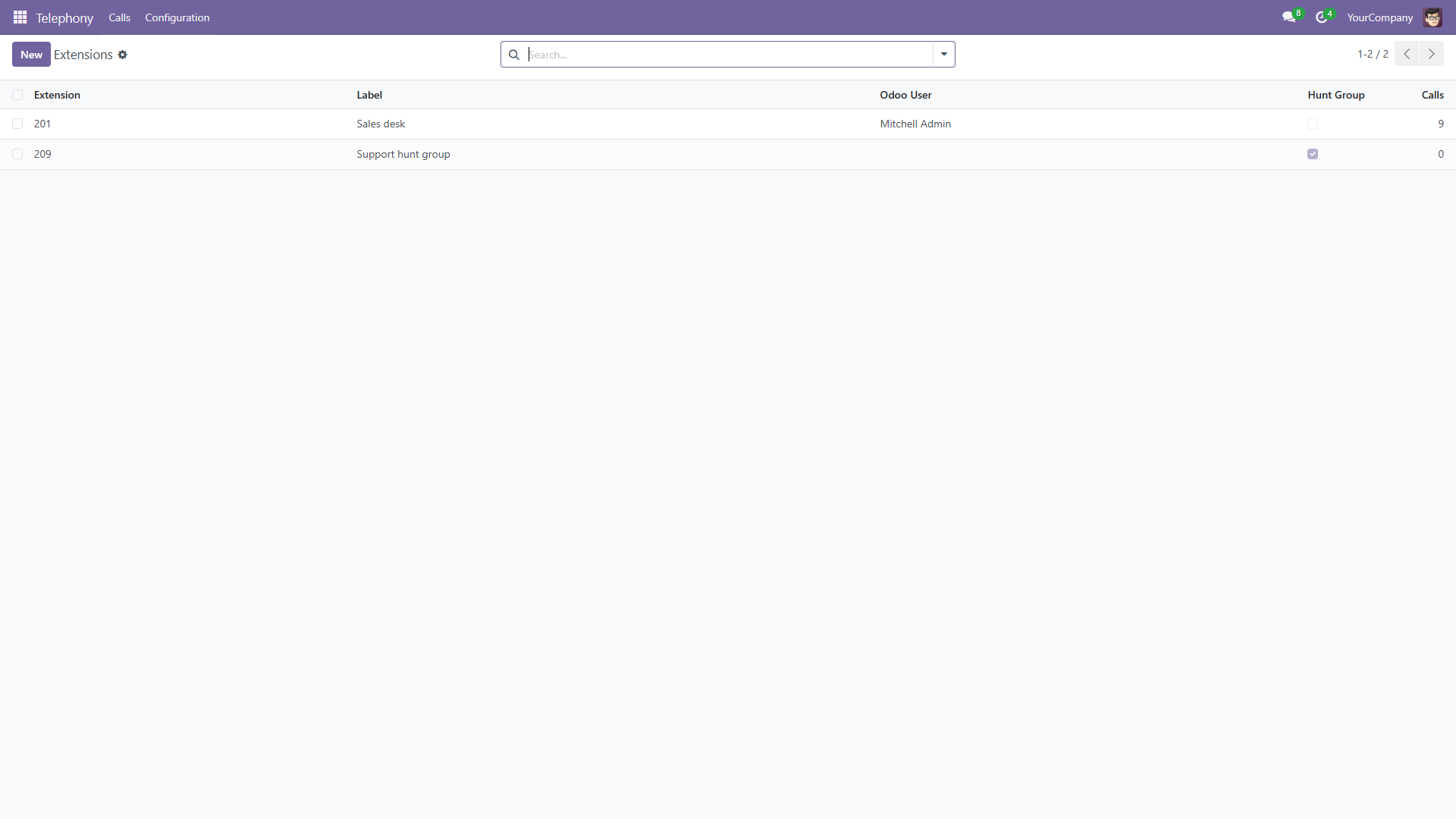Click the Support hunt group label
Image resolution: width=1456 pixels, height=819 pixels.
403,154
